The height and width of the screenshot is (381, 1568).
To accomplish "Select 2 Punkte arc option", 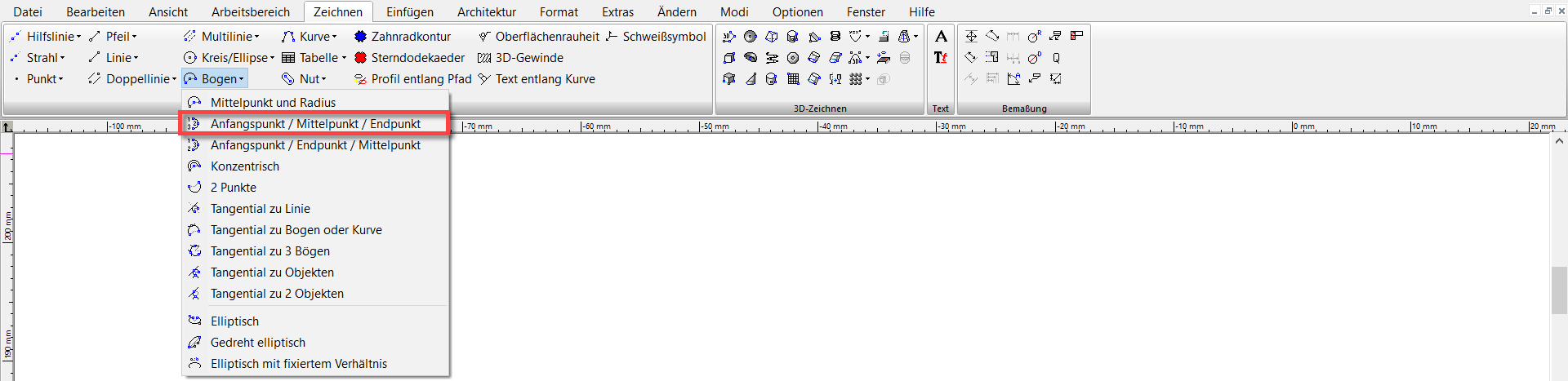I will (x=315, y=188).
